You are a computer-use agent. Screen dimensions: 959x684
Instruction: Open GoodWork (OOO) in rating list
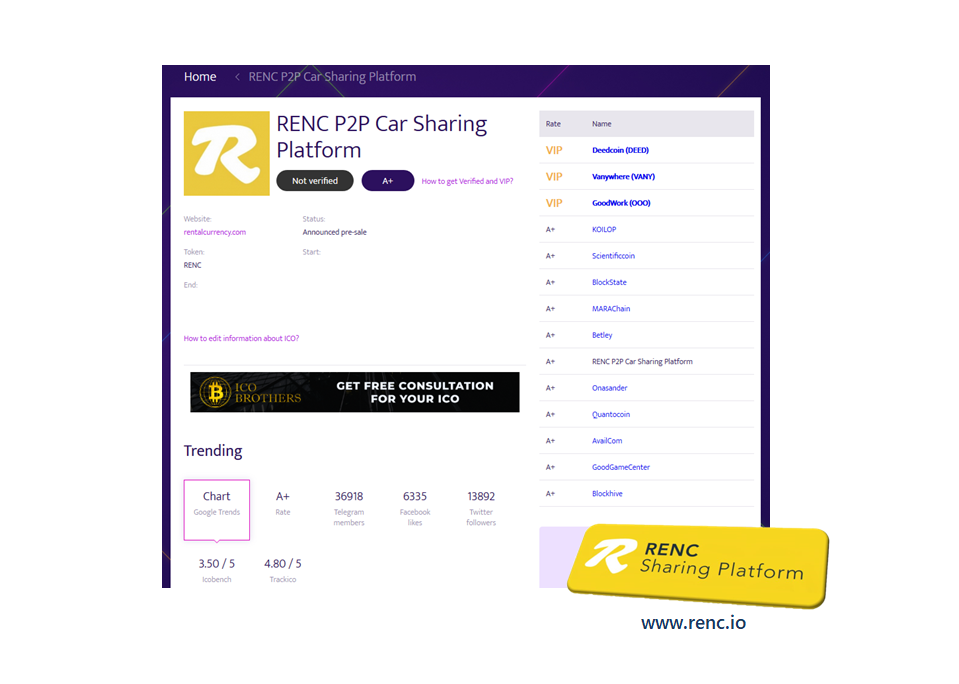621,203
